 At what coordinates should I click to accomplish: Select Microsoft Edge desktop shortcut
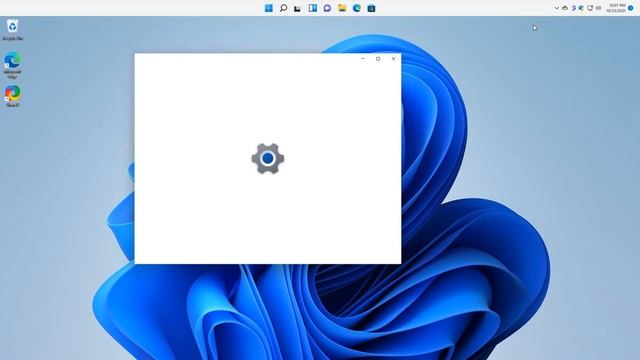(x=13, y=65)
